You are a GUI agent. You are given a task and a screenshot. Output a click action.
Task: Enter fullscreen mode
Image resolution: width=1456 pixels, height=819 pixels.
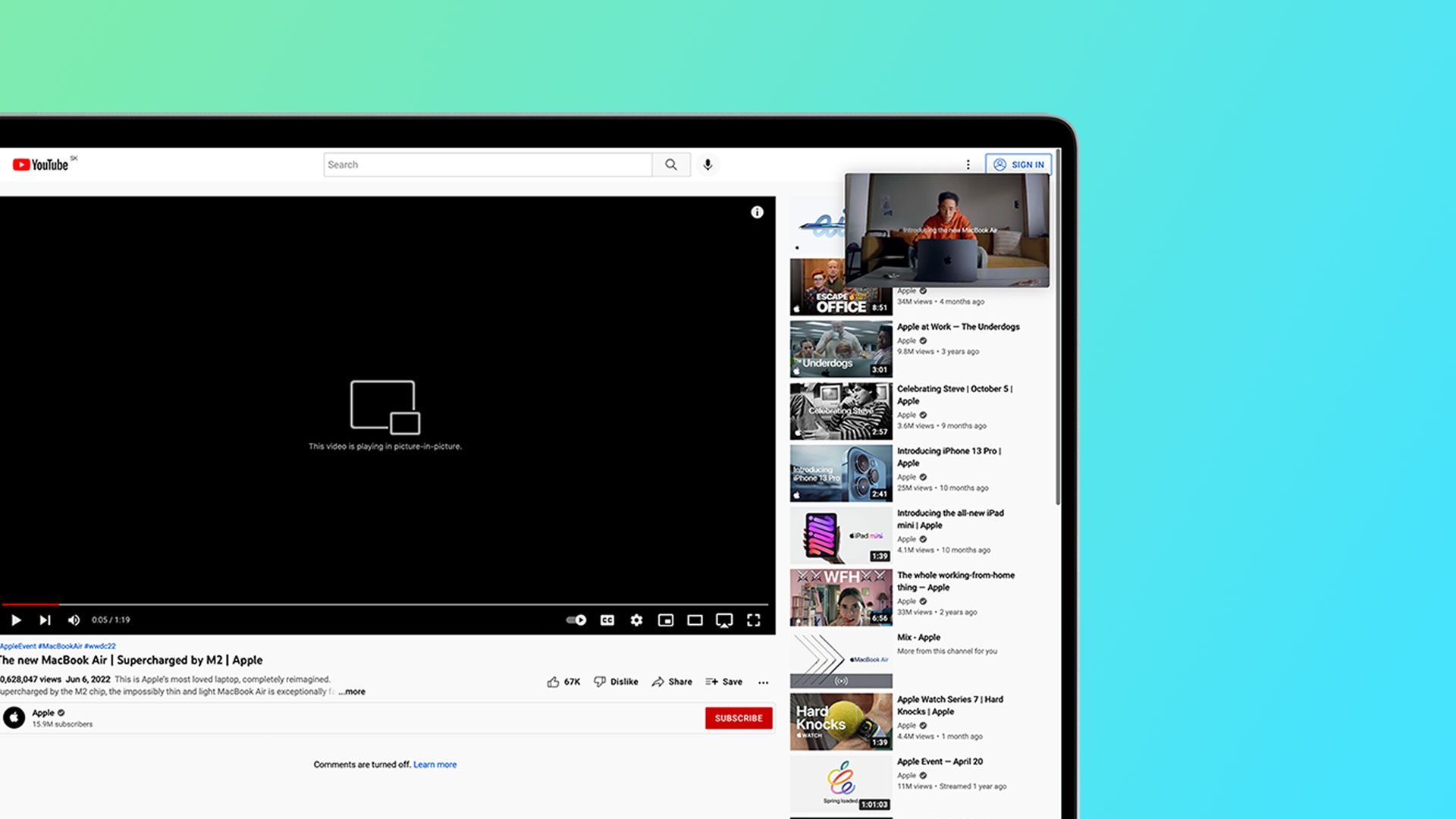(x=754, y=620)
